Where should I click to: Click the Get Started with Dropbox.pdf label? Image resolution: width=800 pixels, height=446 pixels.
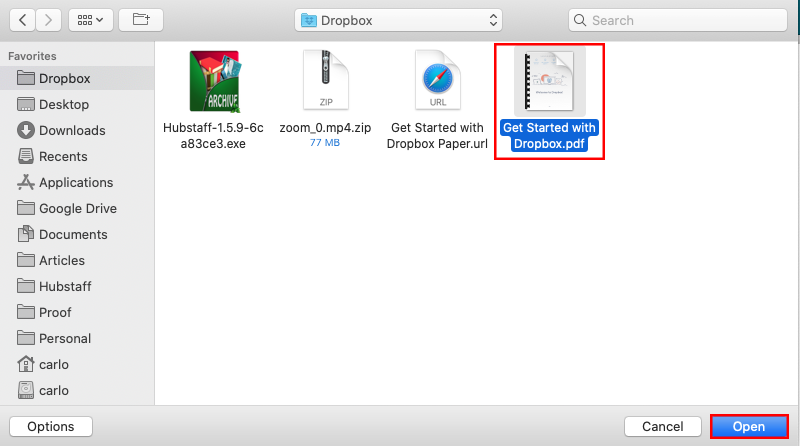[x=549, y=136]
